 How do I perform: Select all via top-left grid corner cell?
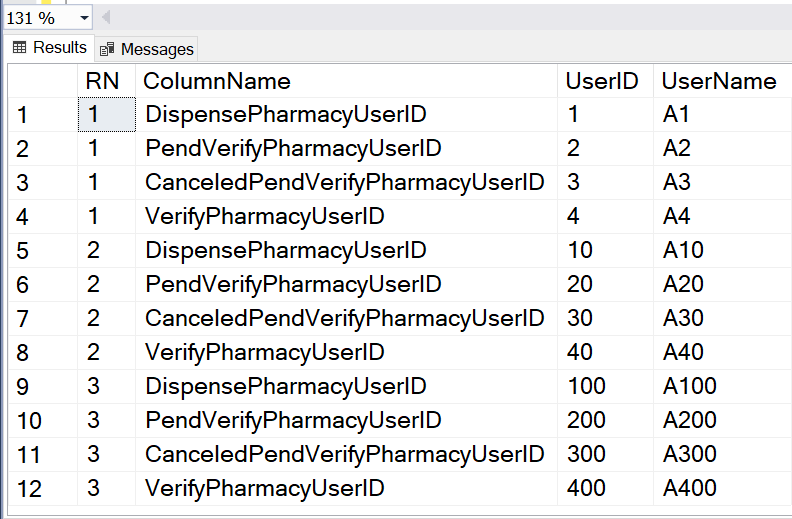(41, 81)
